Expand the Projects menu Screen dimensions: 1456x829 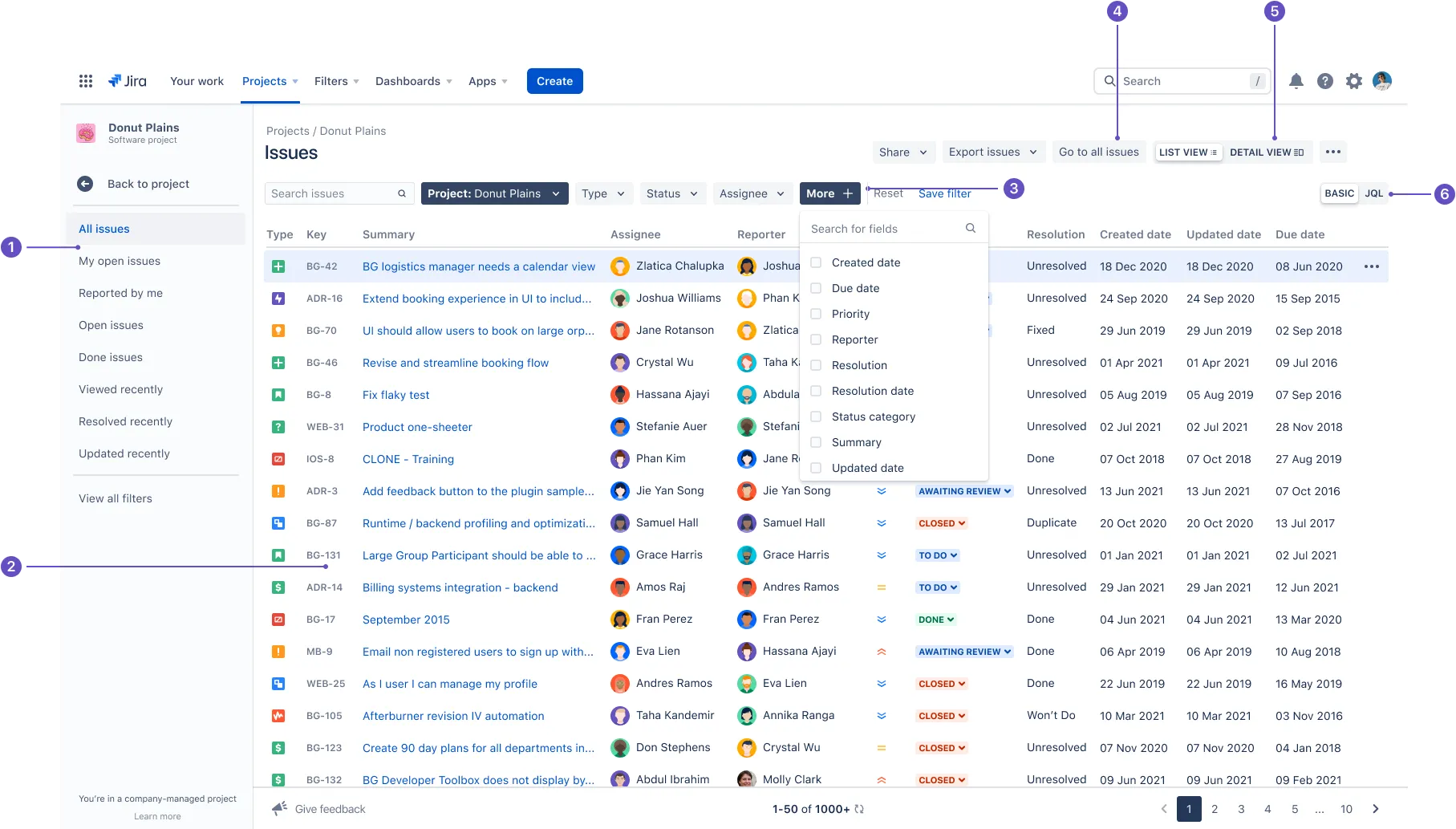(270, 81)
